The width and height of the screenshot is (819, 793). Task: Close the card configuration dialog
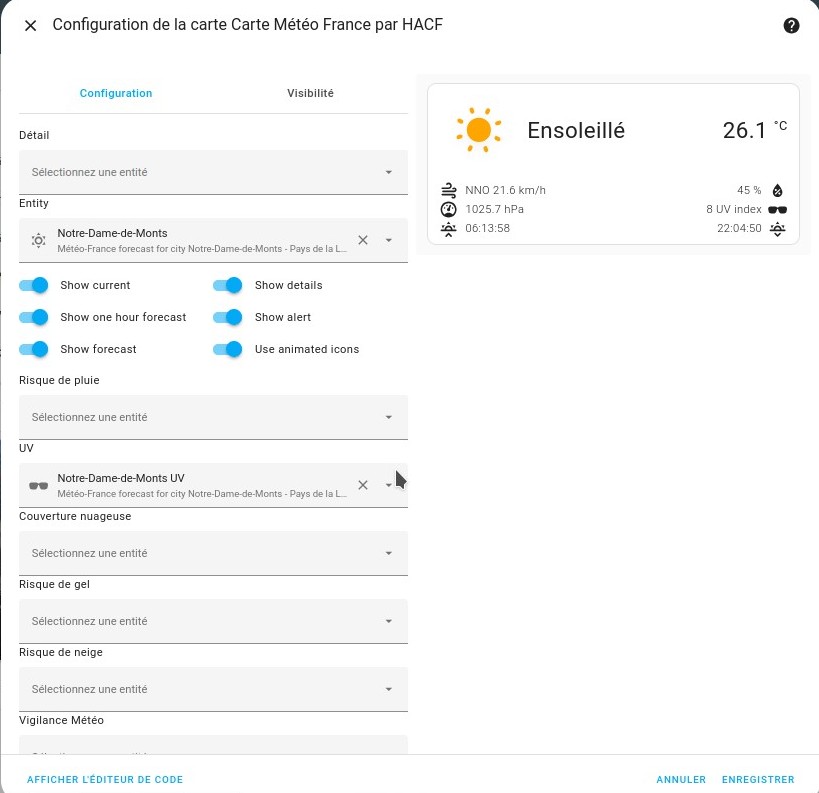click(x=30, y=26)
